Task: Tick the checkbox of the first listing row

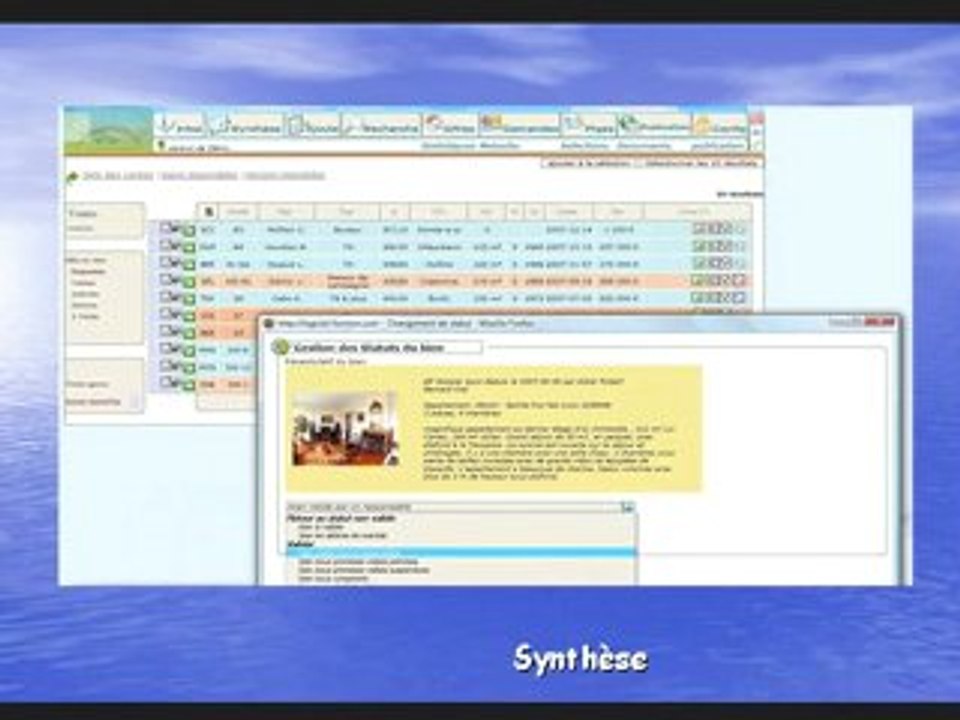Action: coord(165,228)
